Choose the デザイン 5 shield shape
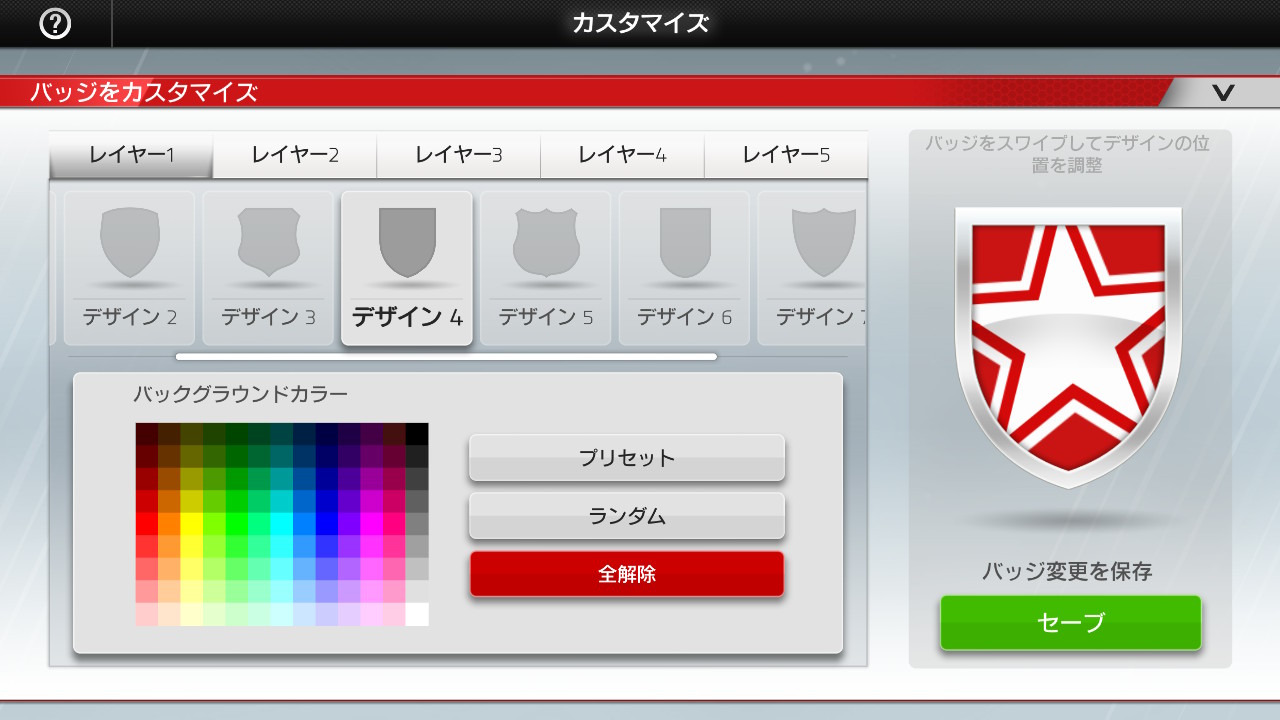The image size is (1280, 720). pyautogui.click(x=546, y=268)
